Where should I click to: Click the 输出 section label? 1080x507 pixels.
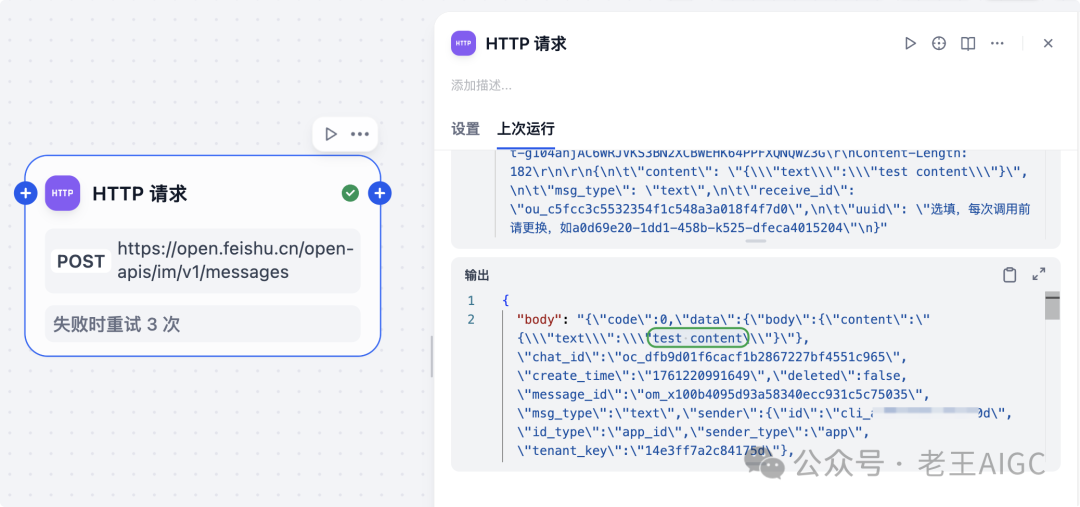pos(477,276)
